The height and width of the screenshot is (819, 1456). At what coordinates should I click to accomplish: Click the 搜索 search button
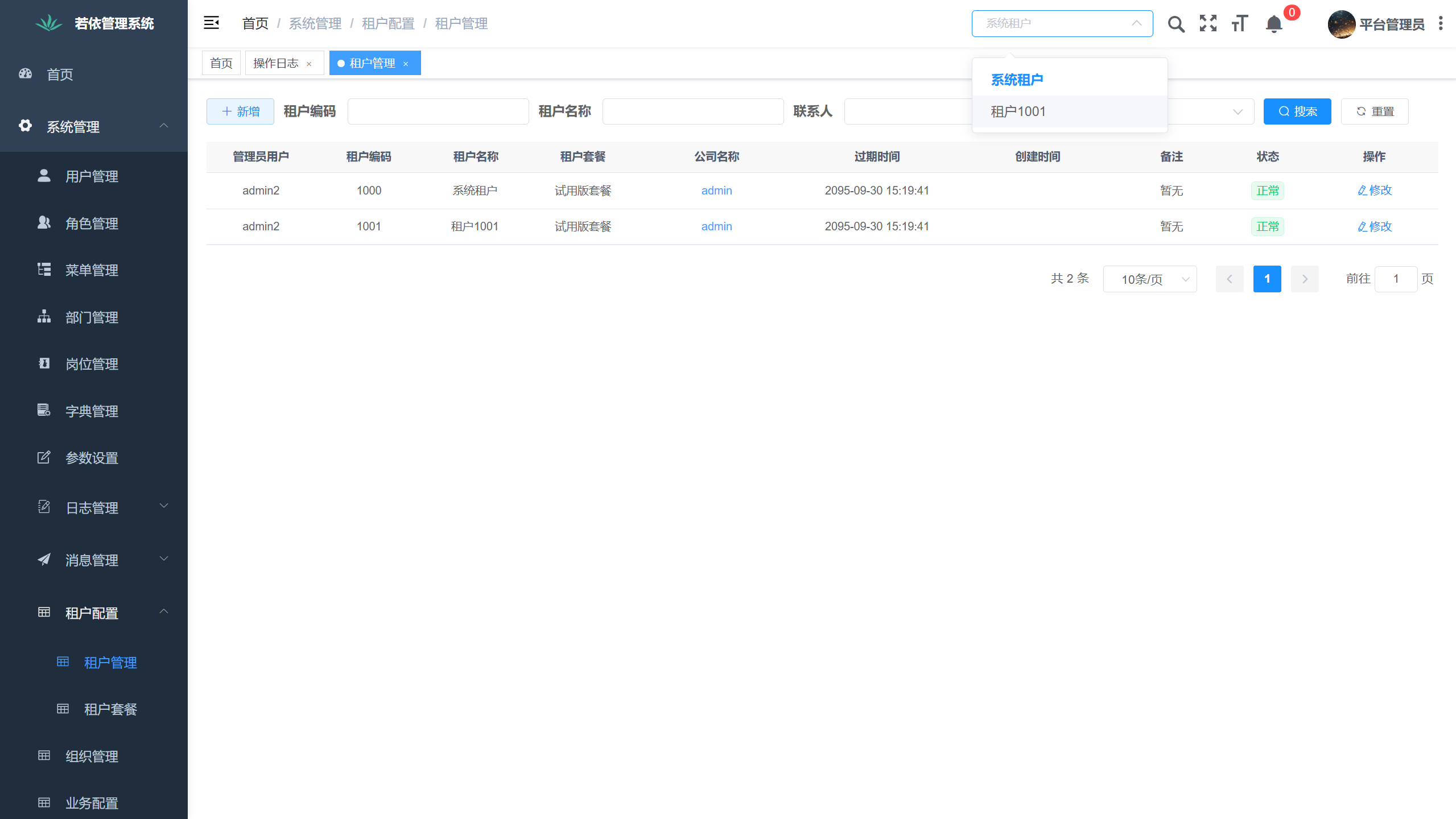1297,111
